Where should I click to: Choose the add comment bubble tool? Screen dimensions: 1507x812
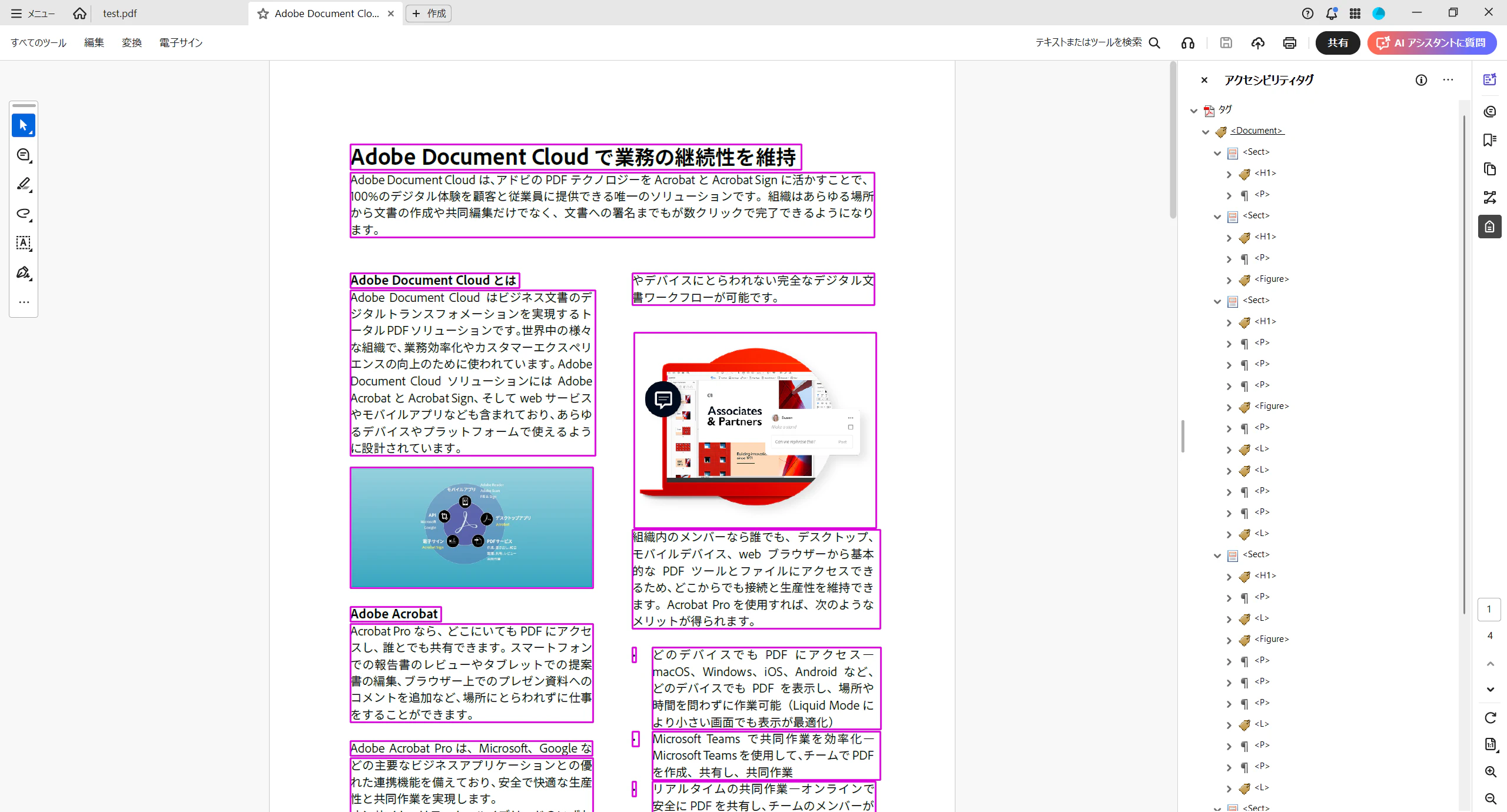point(24,155)
